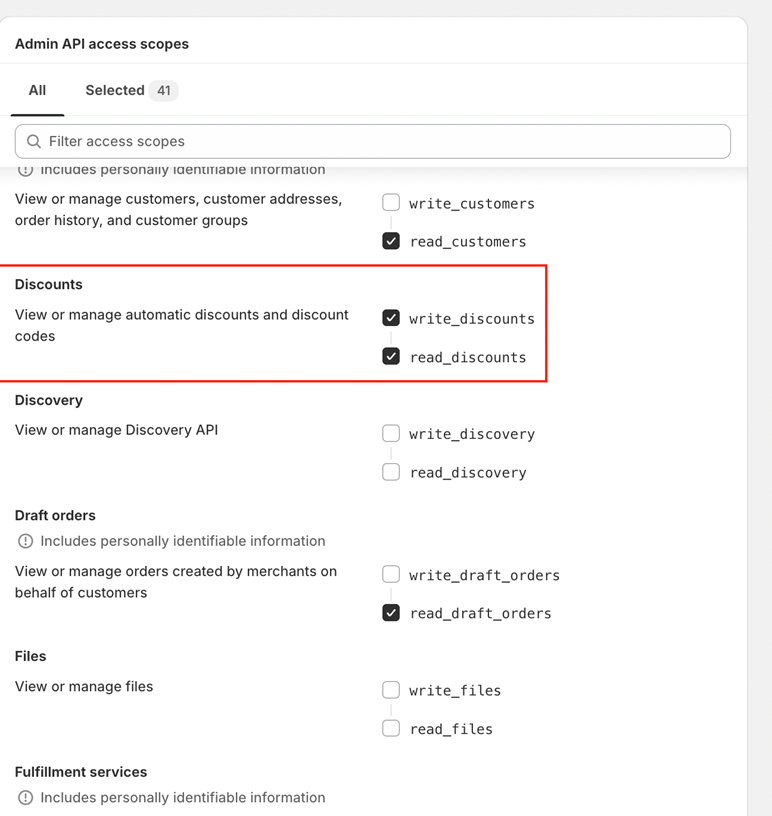Viewport: 772px width, 816px height.
Task: Click the search magnifier icon in filter box
Action: pyautogui.click(x=34, y=142)
